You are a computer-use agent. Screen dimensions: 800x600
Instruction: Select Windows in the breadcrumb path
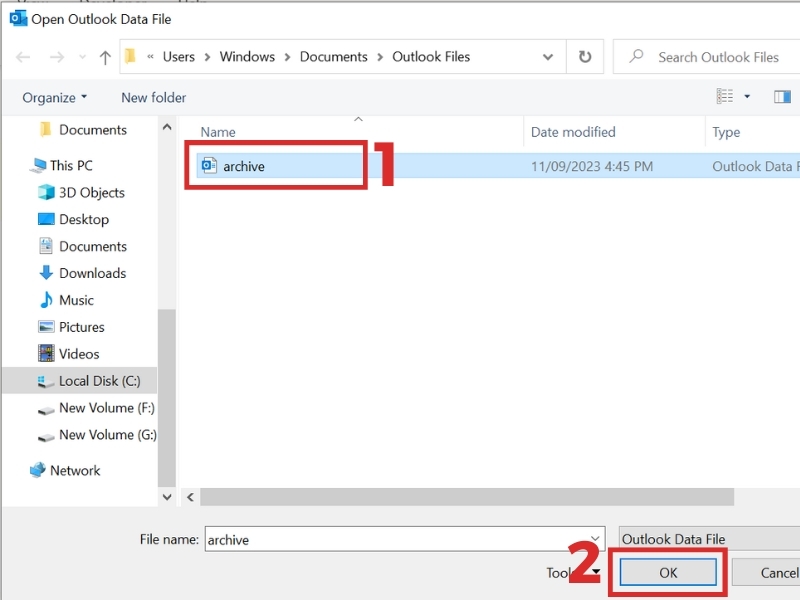(x=247, y=57)
